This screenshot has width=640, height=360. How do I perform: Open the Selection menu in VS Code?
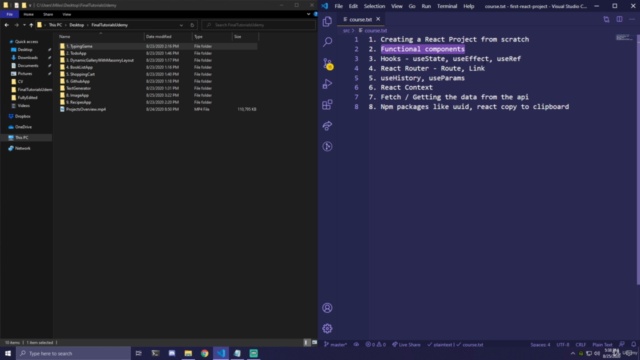(x=374, y=6)
